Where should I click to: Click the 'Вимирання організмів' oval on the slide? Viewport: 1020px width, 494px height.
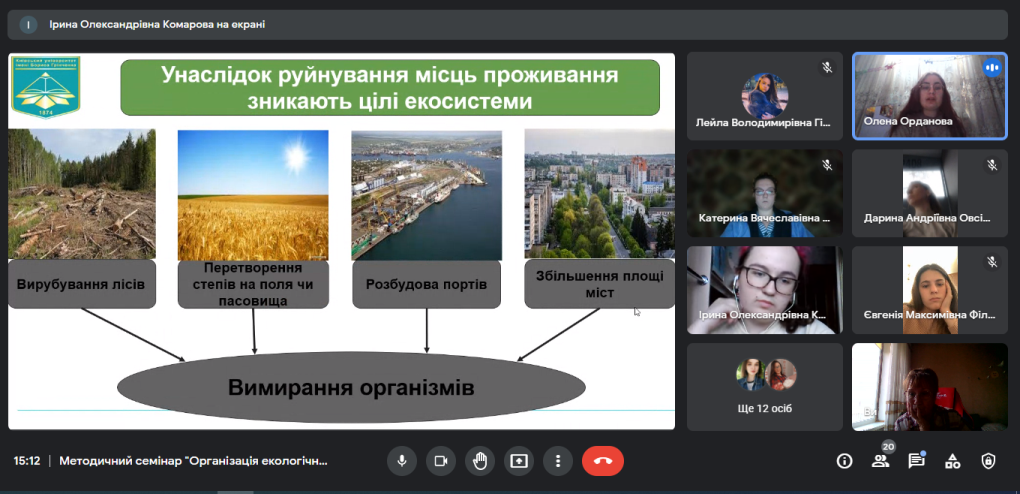[x=350, y=387]
